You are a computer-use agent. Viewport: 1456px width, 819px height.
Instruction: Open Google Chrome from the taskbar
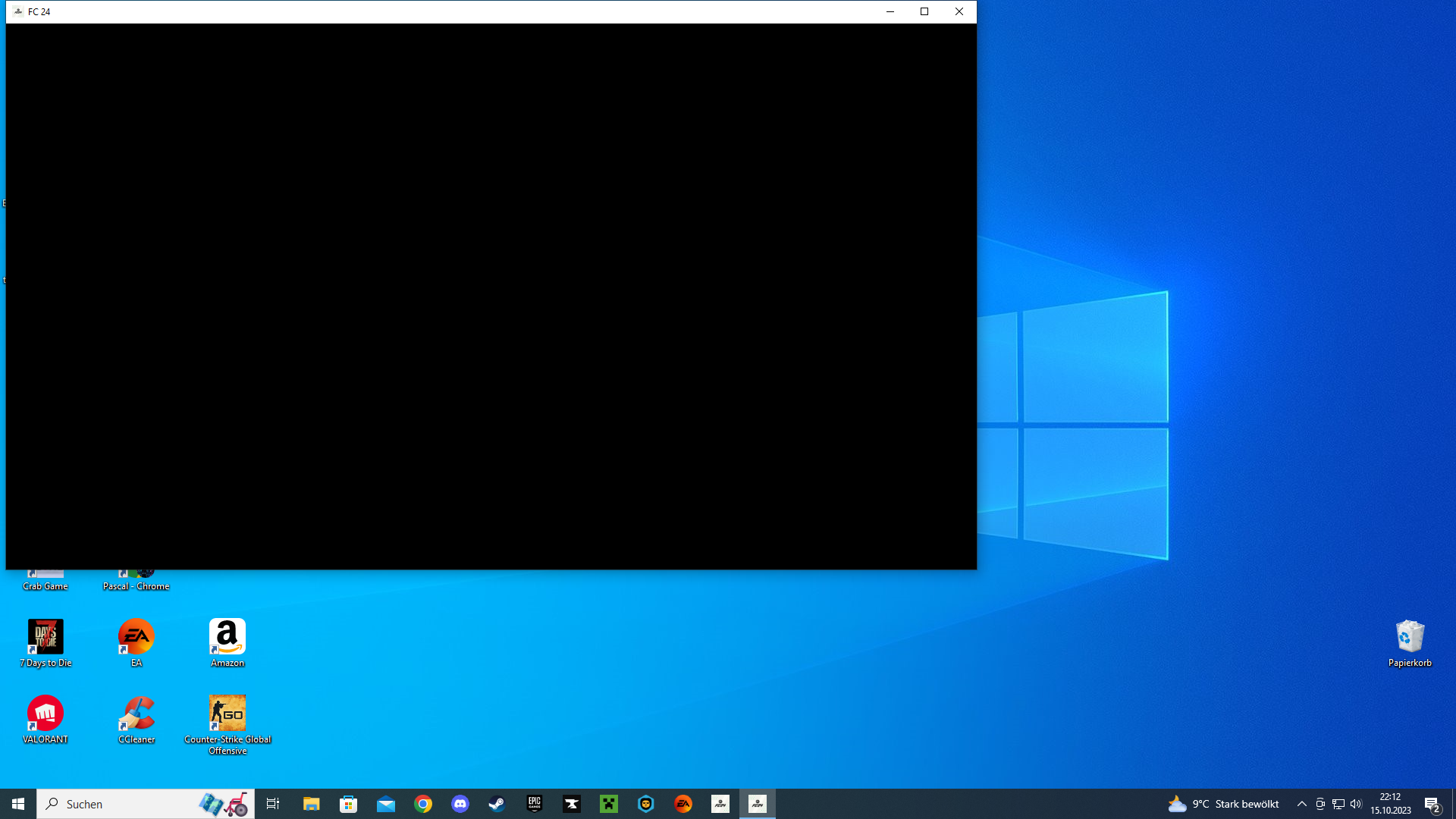423,804
